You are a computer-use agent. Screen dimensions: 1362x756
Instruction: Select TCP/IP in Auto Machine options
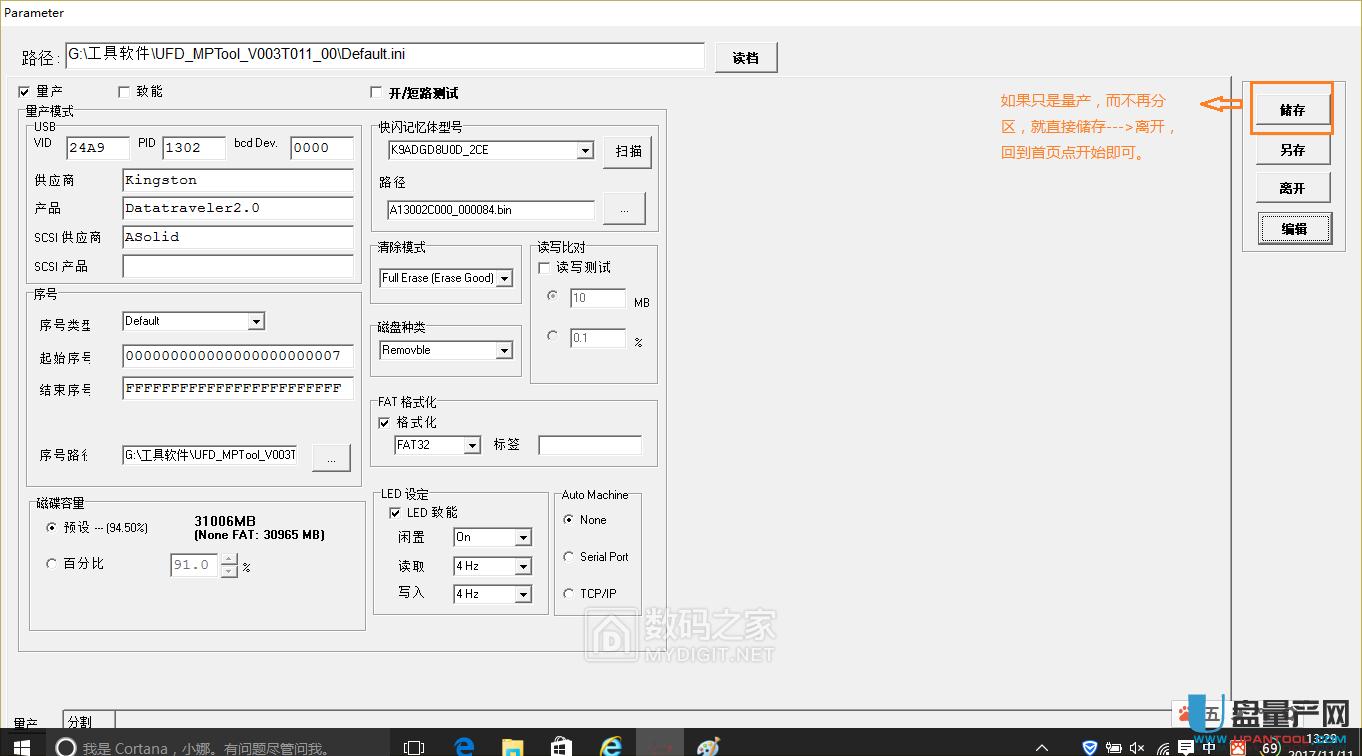567,593
